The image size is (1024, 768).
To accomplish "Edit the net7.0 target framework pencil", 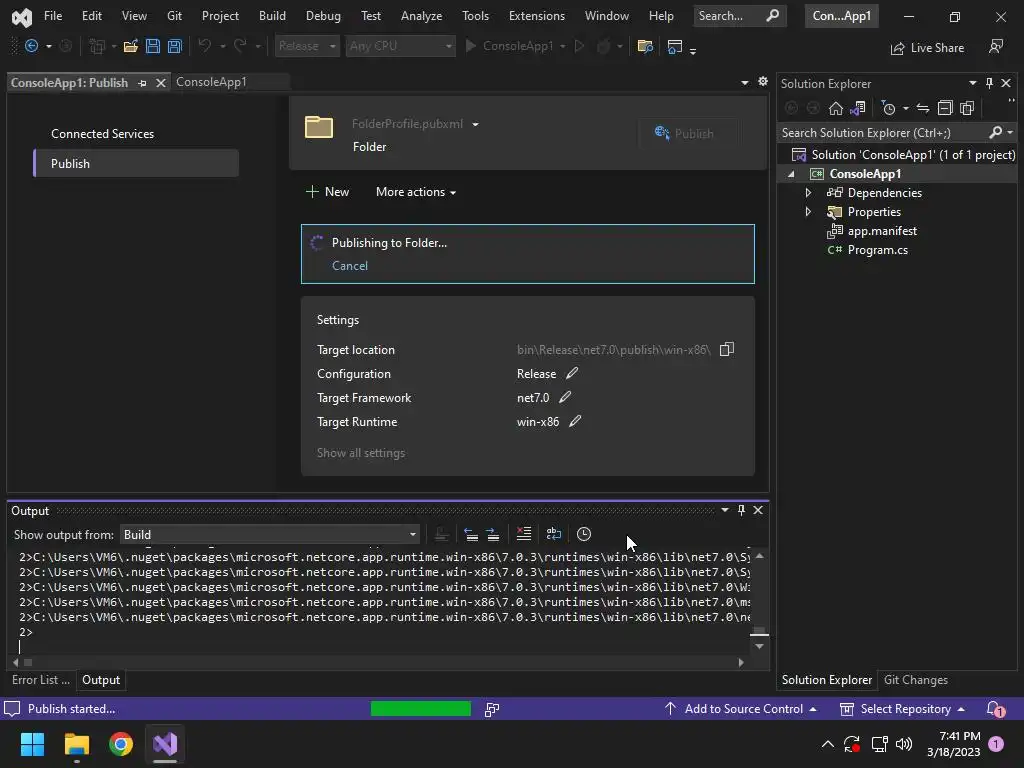I will (565, 397).
